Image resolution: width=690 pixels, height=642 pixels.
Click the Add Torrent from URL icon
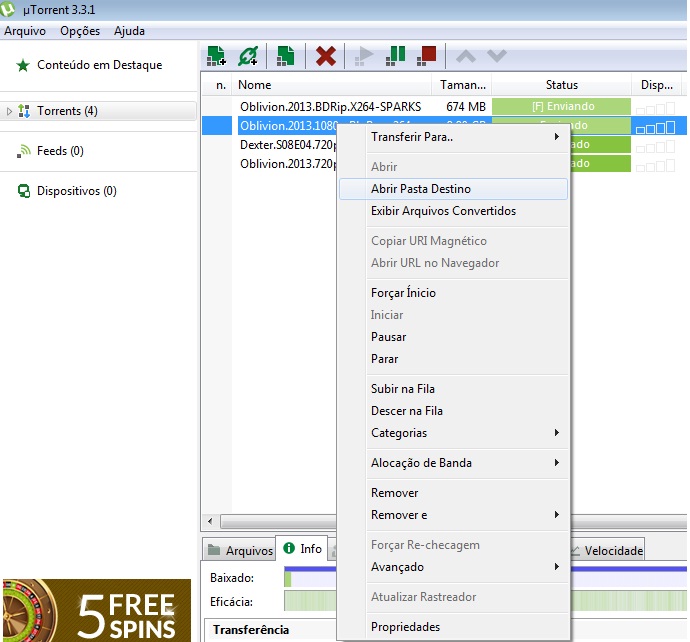tap(248, 56)
